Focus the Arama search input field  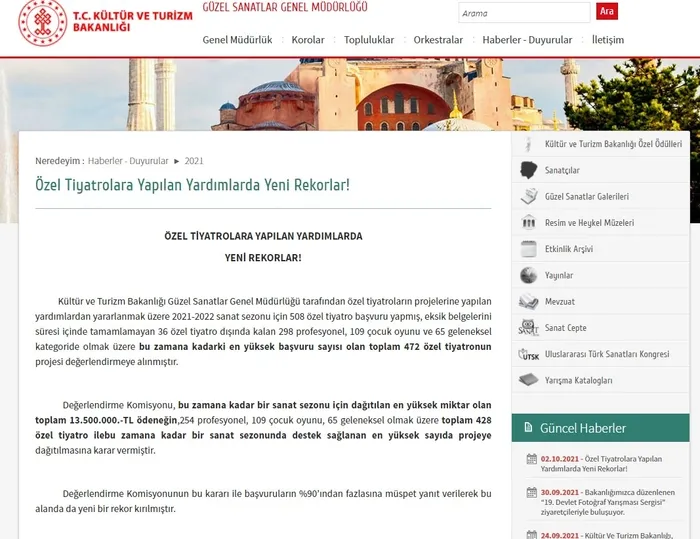pyautogui.click(x=524, y=13)
